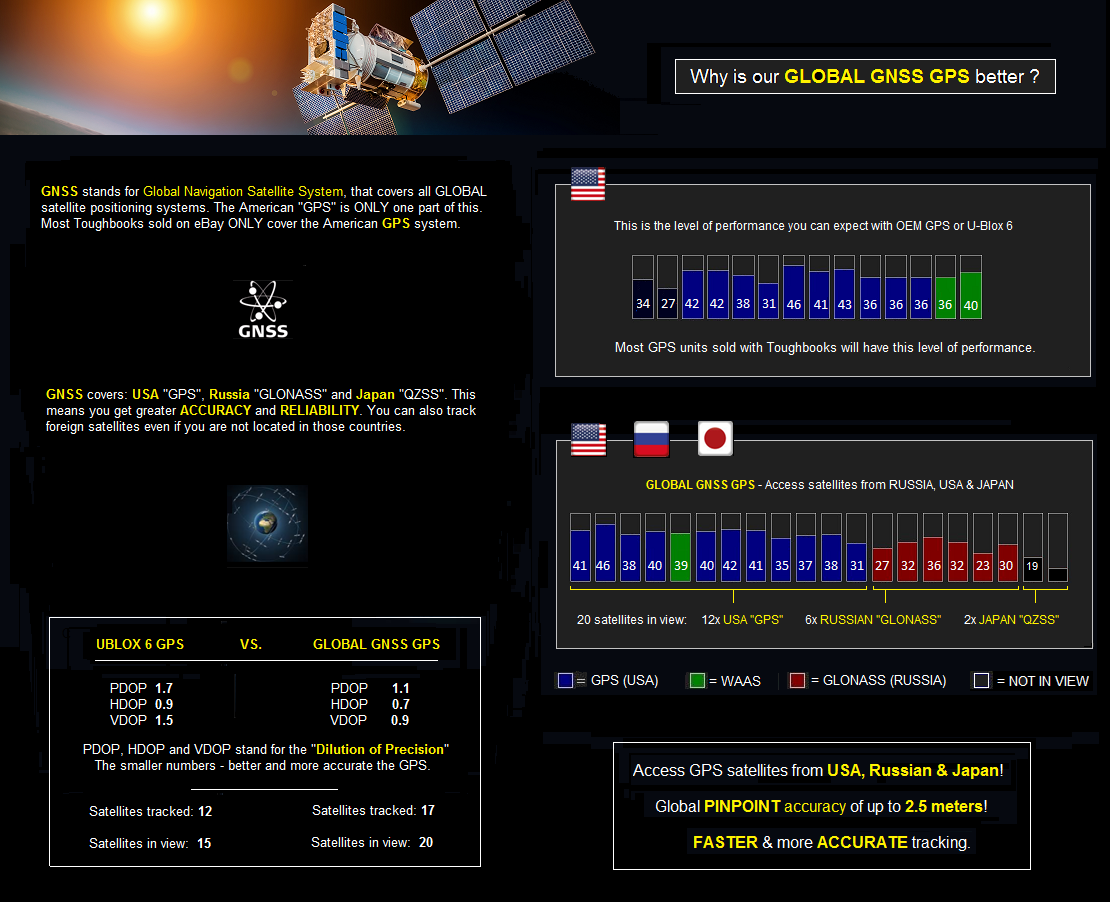Click 'Satellites in view: 15' text
The height and width of the screenshot is (902, 1110).
click(x=150, y=843)
